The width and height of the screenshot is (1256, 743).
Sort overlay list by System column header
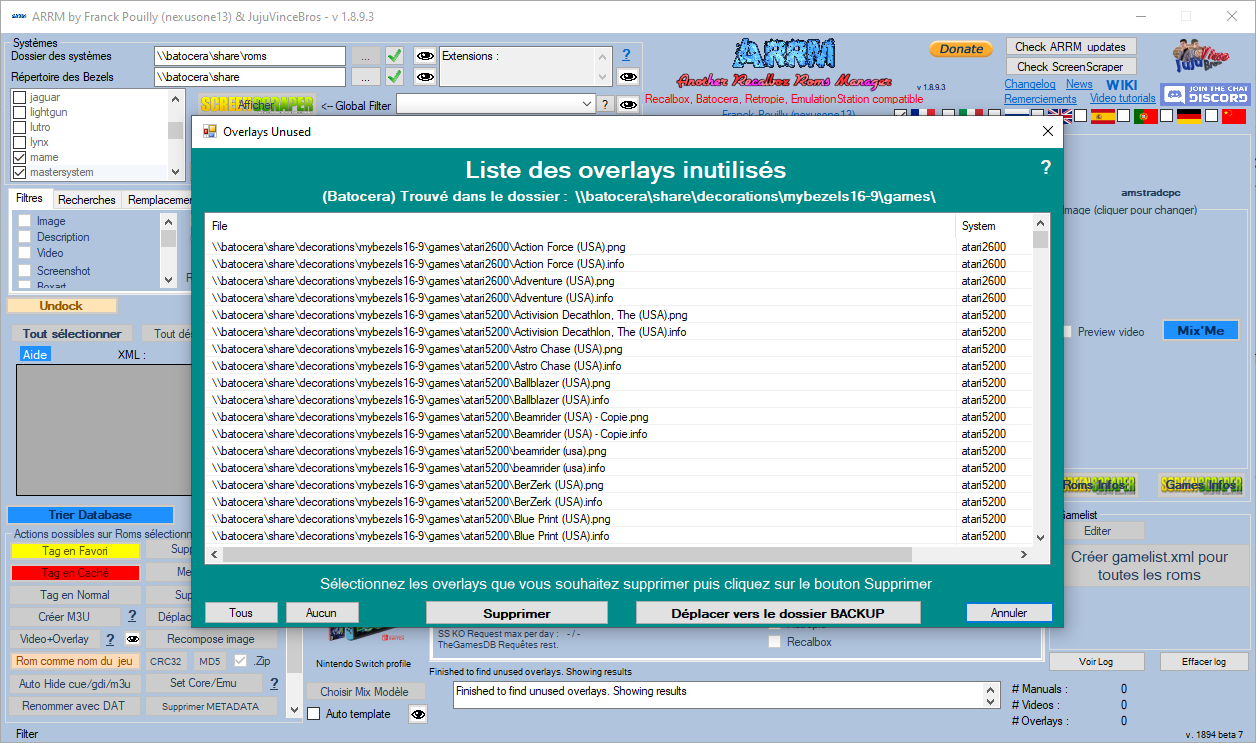point(992,226)
